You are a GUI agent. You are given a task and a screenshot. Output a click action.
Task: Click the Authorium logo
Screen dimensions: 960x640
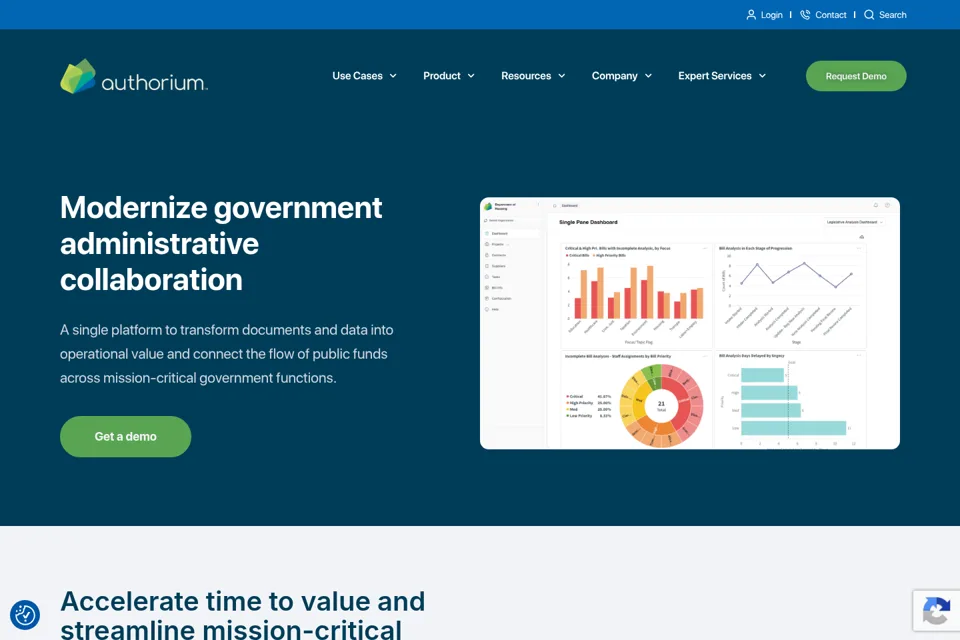[134, 77]
